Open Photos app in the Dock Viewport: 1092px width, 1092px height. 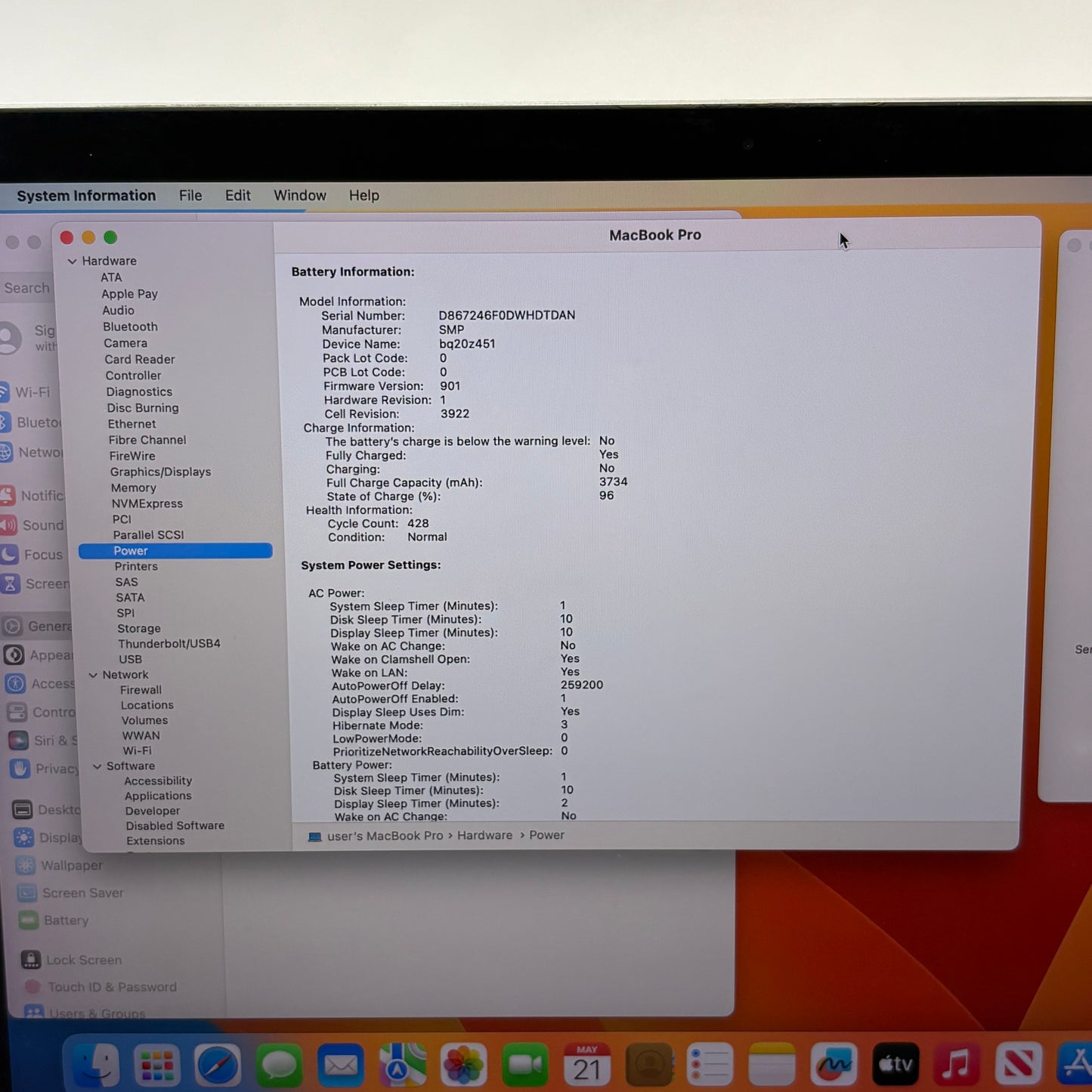pos(463,1065)
